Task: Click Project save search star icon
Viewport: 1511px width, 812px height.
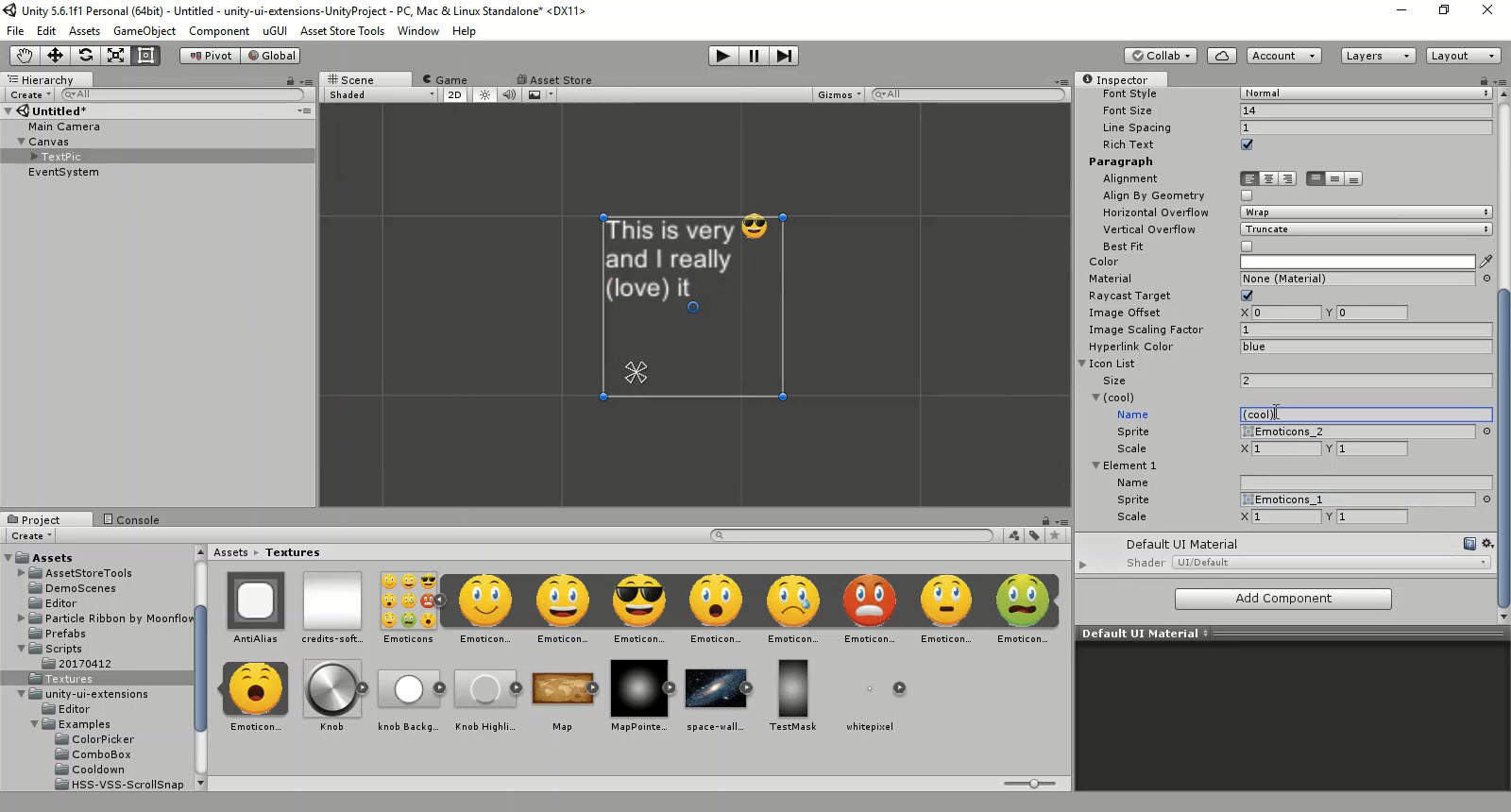Action: coord(1055,535)
